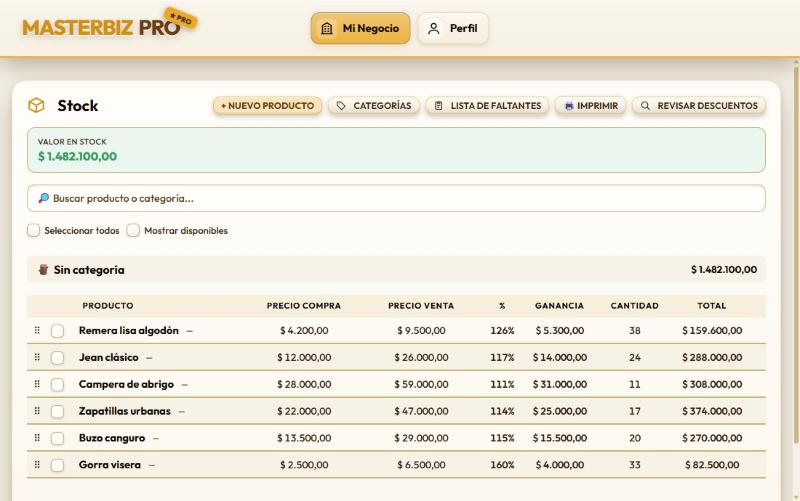Click the product name Remera lisa algodón
The width and height of the screenshot is (800, 501).
[x=129, y=331]
